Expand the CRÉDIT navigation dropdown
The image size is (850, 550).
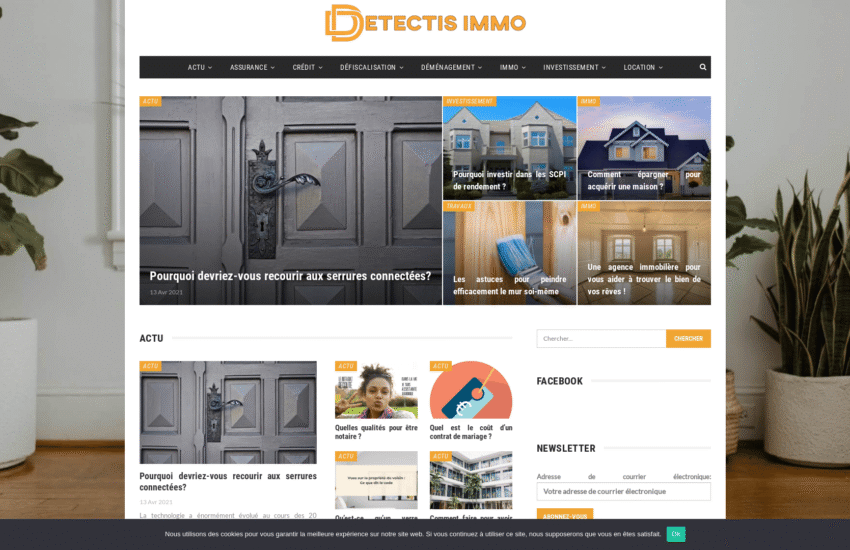[307, 67]
